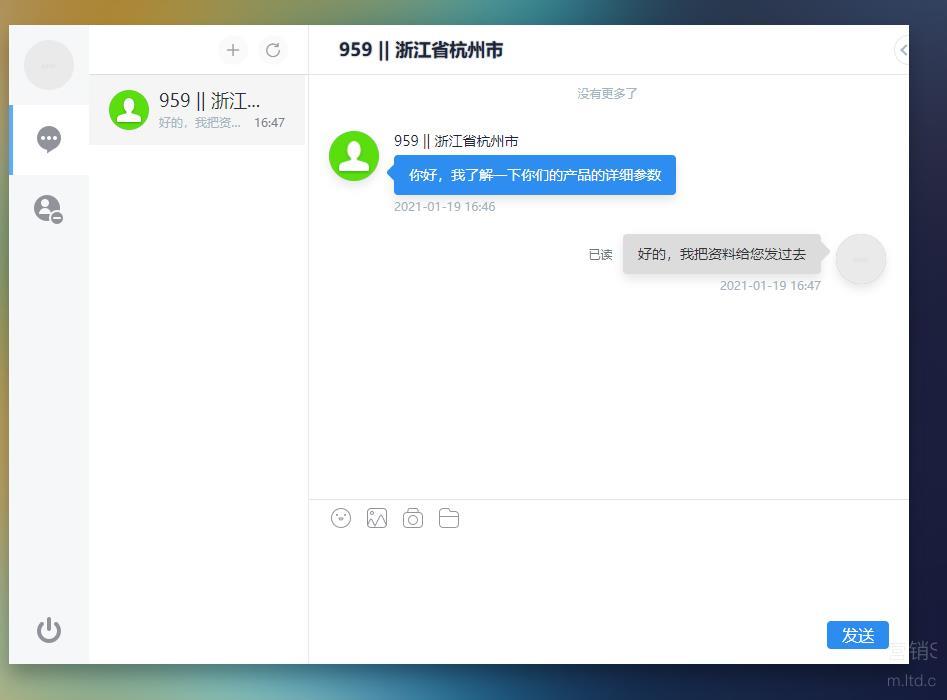Open the chat messages sidebar tab

tap(49, 139)
